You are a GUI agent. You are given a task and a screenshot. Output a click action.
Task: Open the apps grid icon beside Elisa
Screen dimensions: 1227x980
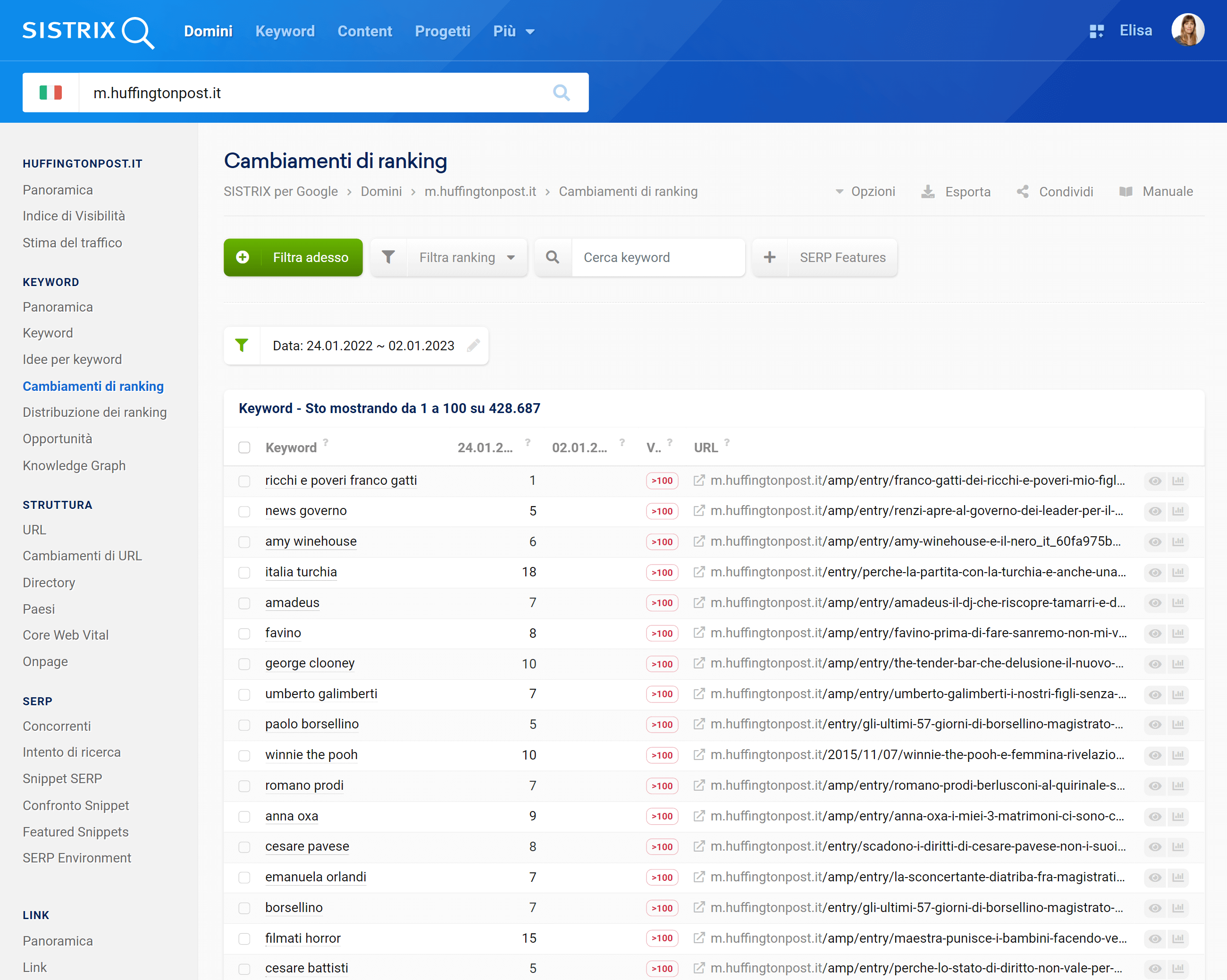(1096, 31)
